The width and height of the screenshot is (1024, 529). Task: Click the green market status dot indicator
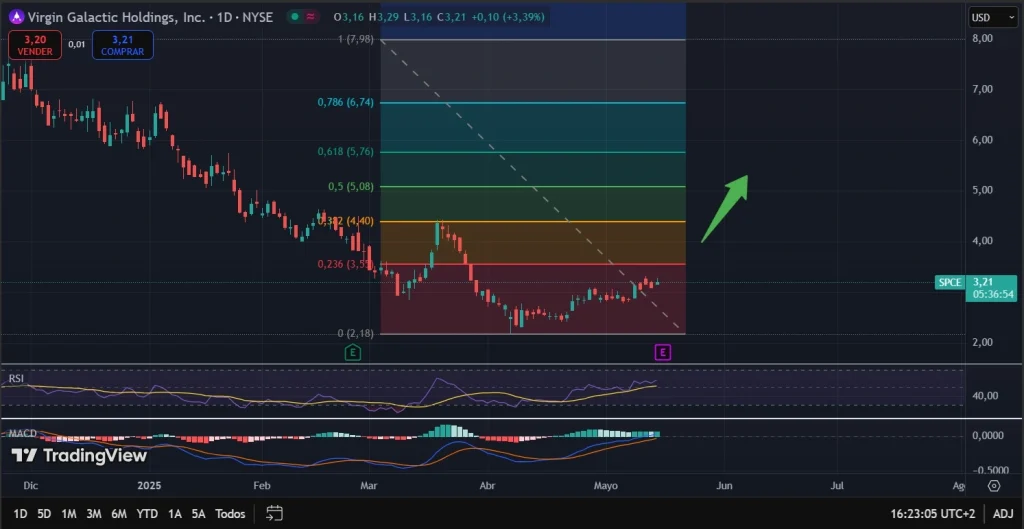(295, 17)
